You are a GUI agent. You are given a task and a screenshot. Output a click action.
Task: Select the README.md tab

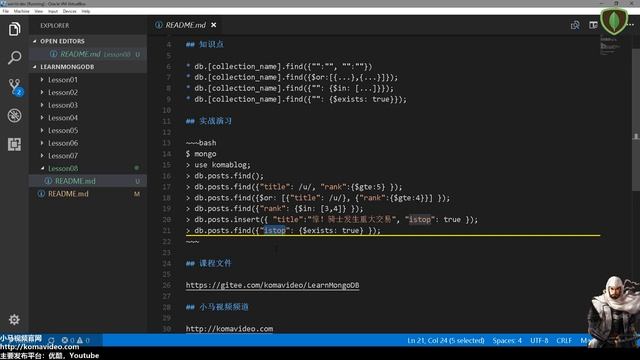point(185,25)
